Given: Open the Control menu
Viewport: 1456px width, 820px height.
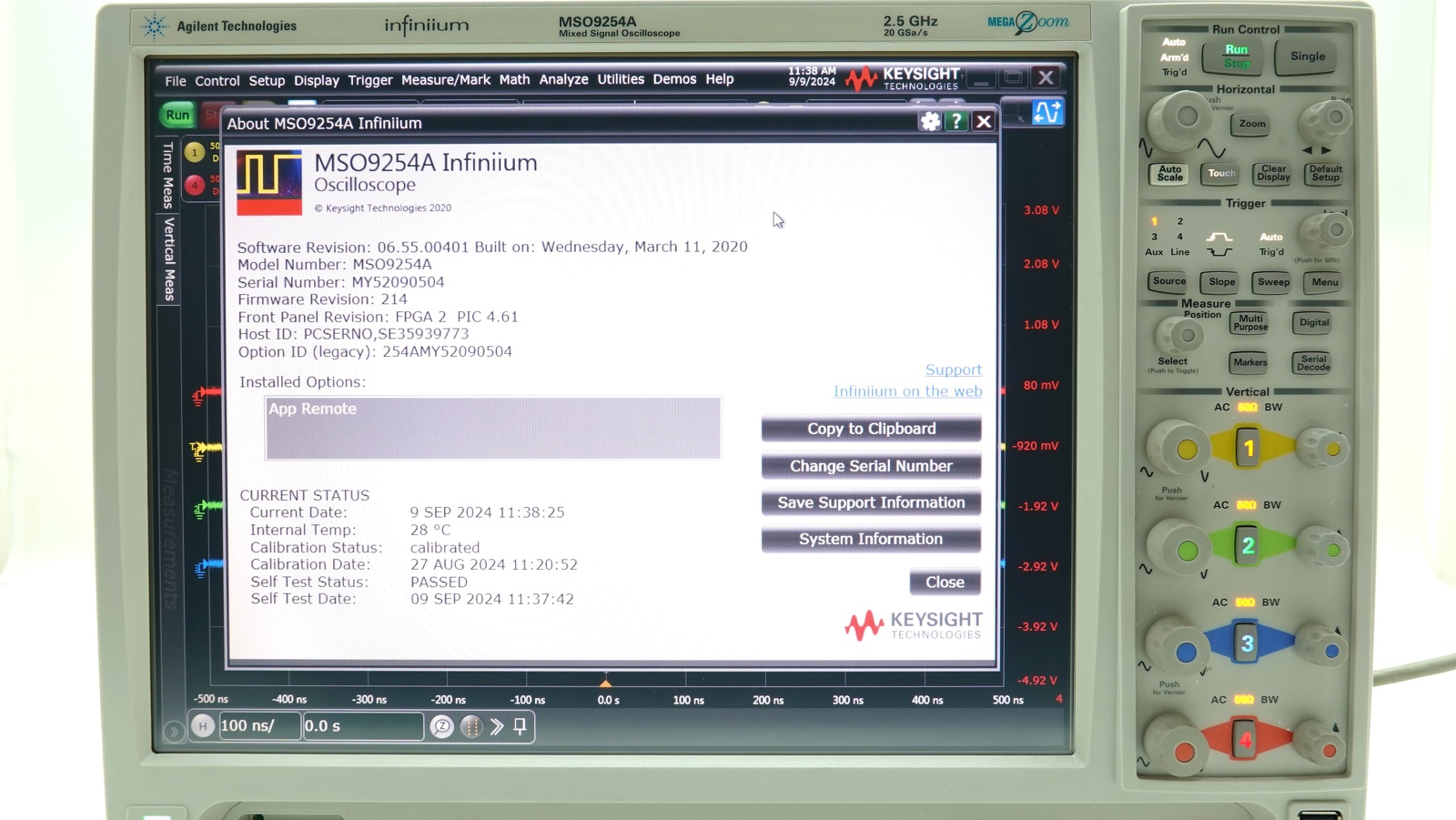Looking at the screenshot, I should click(x=217, y=81).
